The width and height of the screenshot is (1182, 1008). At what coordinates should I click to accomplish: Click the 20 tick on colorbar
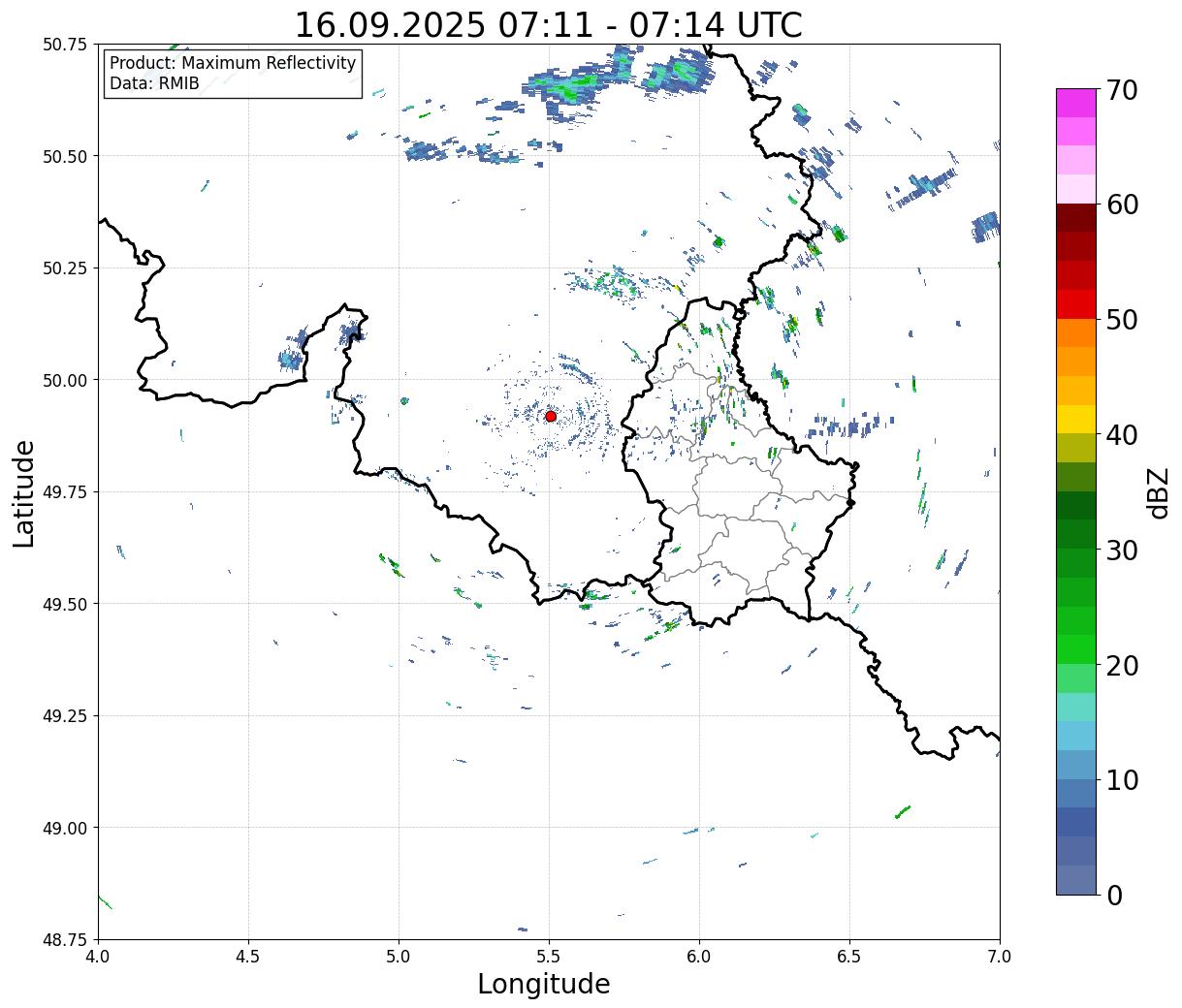pyautogui.click(x=1121, y=666)
